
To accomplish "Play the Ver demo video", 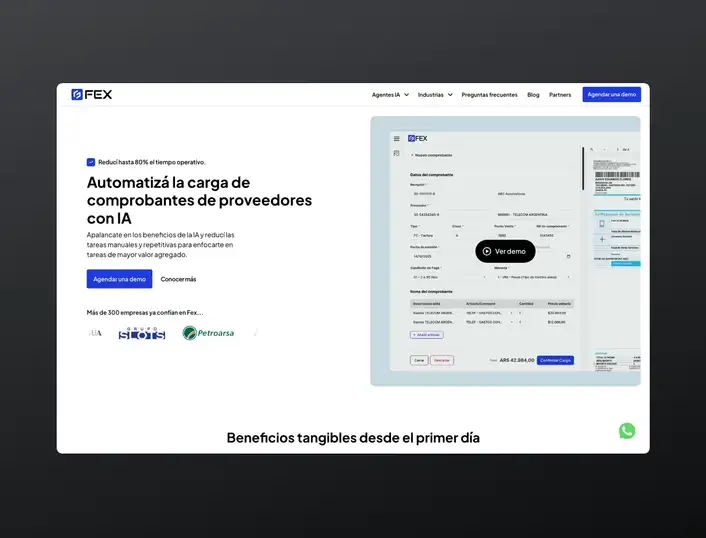I will [x=505, y=251].
